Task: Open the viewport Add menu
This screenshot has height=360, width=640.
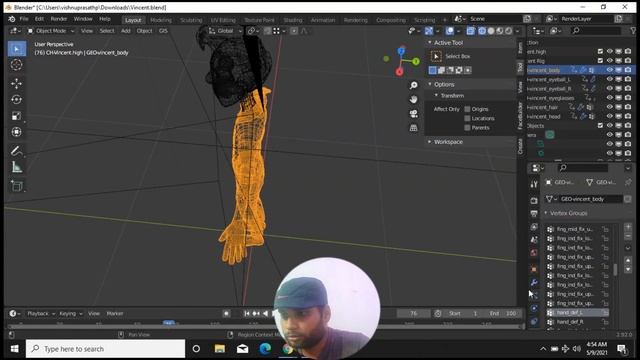Action: (x=126, y=31)
